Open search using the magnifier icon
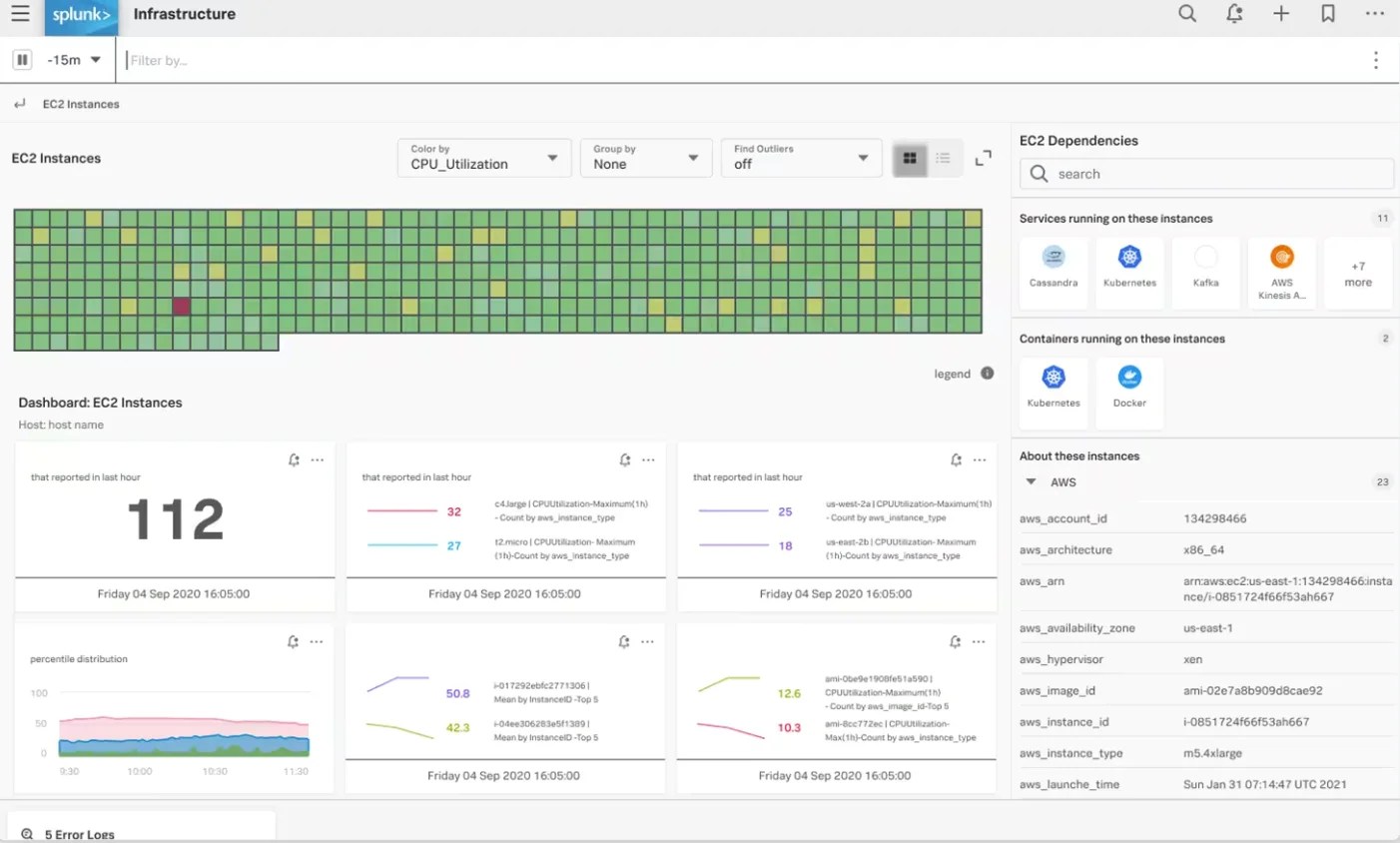This screenshot has height=843, width=1400. pos(1186,14)
